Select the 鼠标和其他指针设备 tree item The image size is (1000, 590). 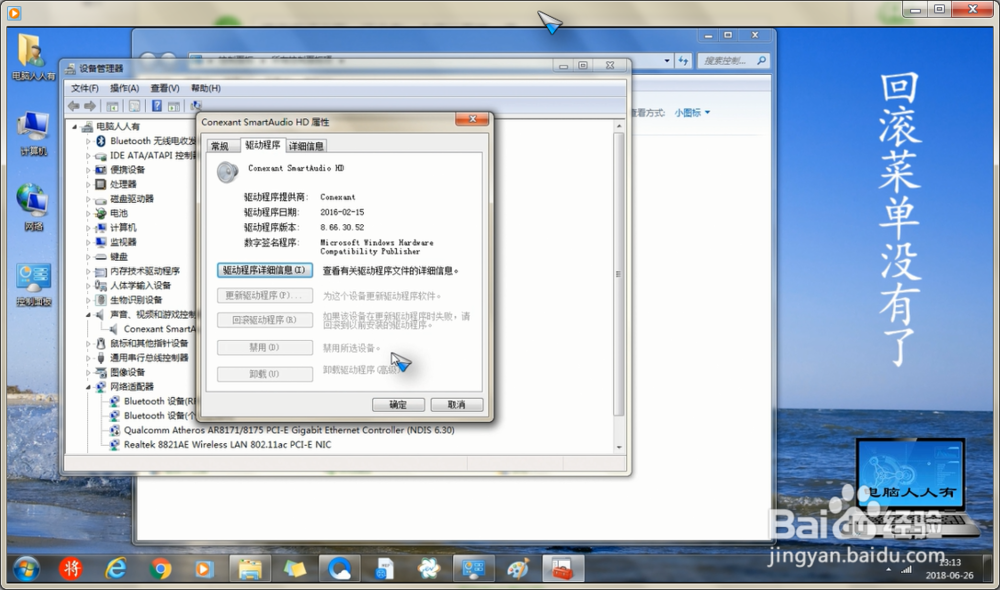tap(149, 344)
